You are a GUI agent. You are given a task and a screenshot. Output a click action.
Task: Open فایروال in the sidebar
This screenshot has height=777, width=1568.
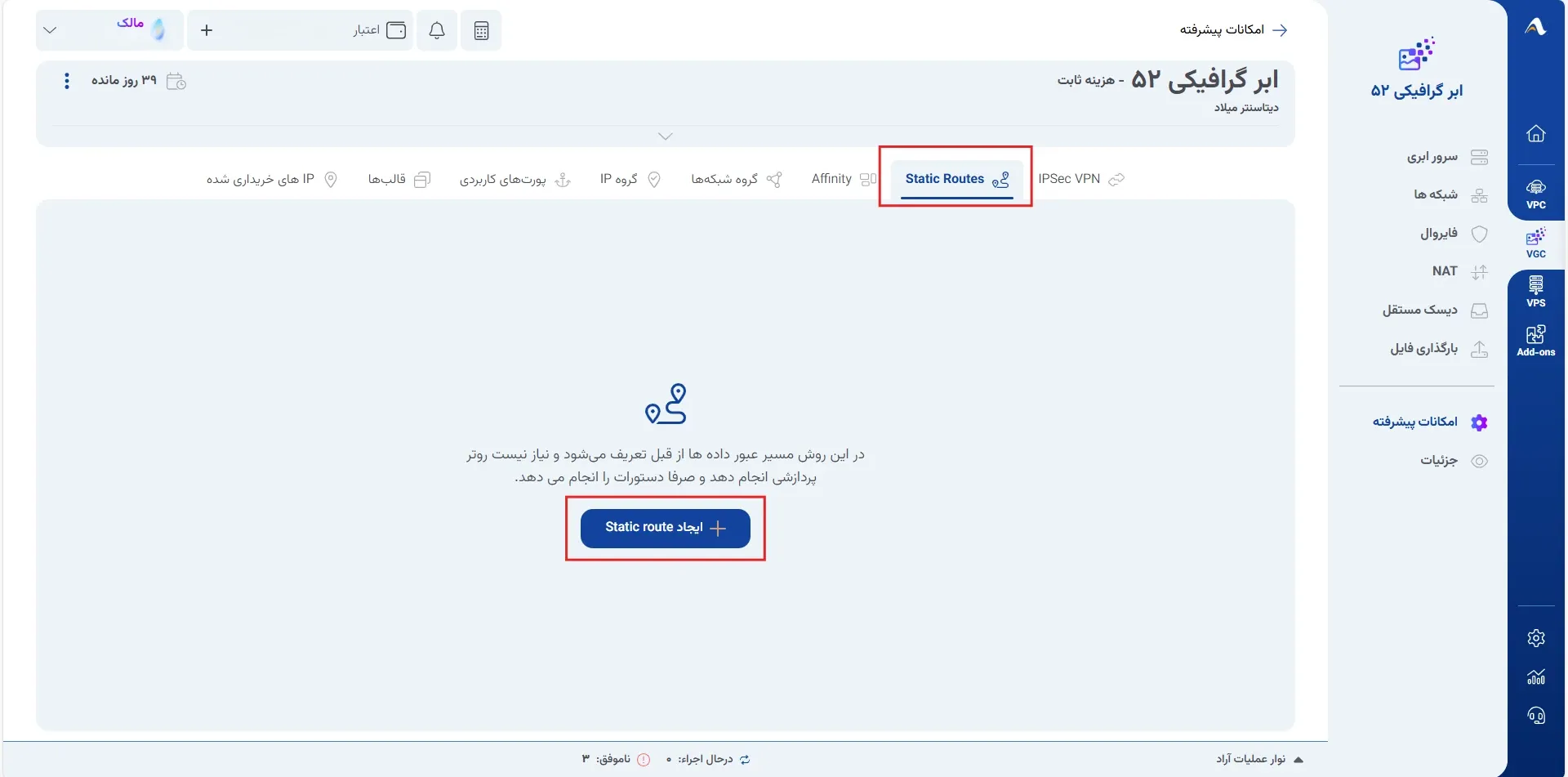(1454, 233)
